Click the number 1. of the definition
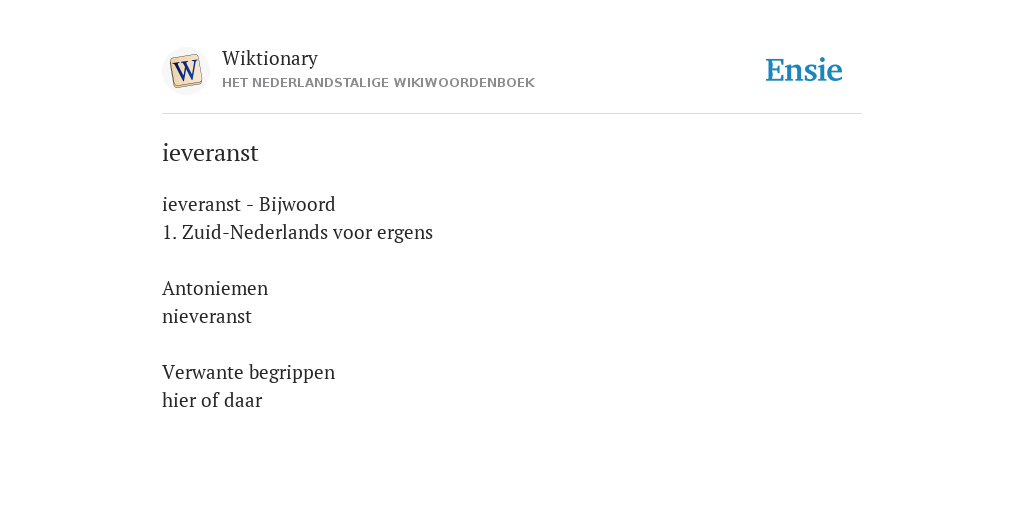 [x=169, y=232]
